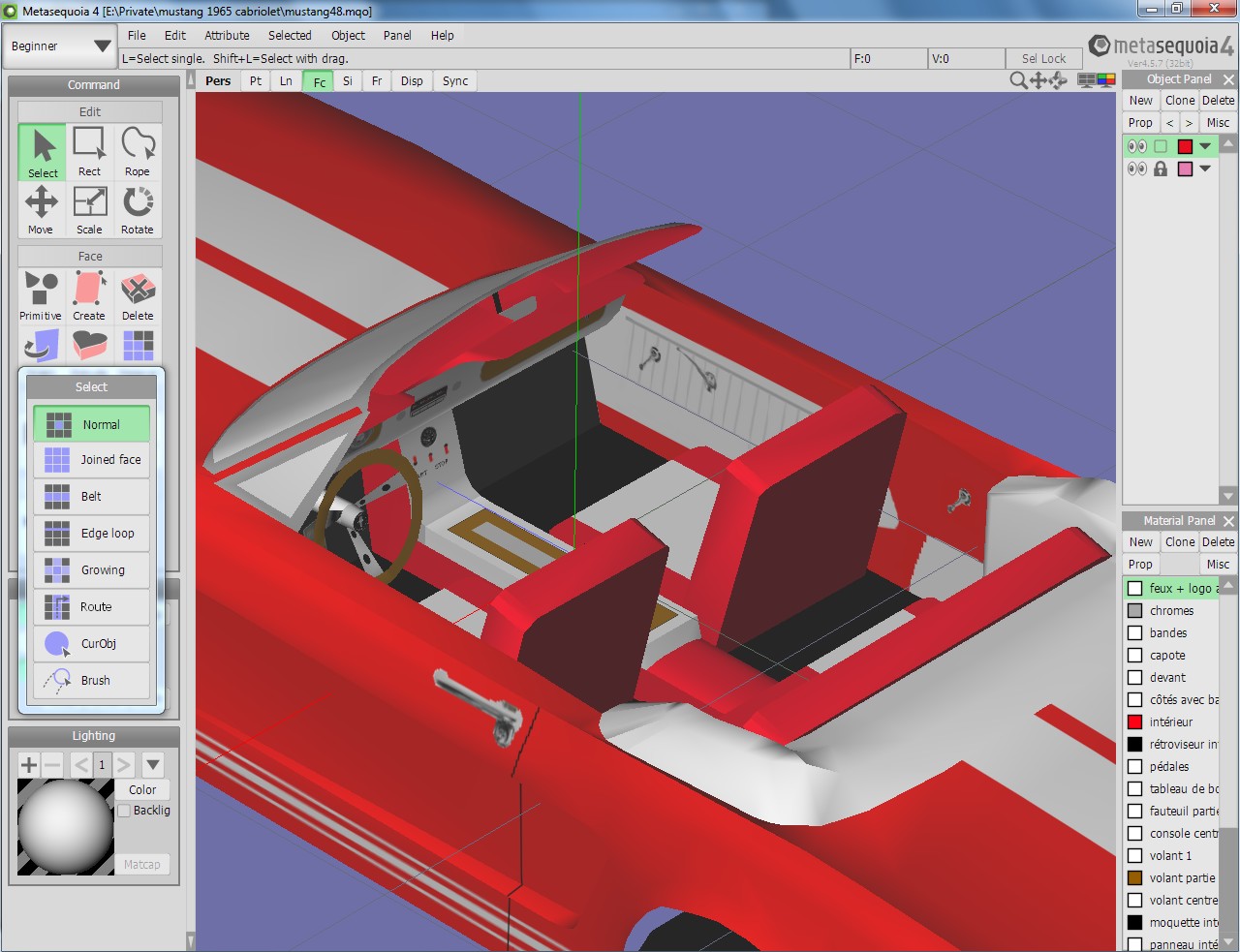Activate the Move tool

point(41,210)
